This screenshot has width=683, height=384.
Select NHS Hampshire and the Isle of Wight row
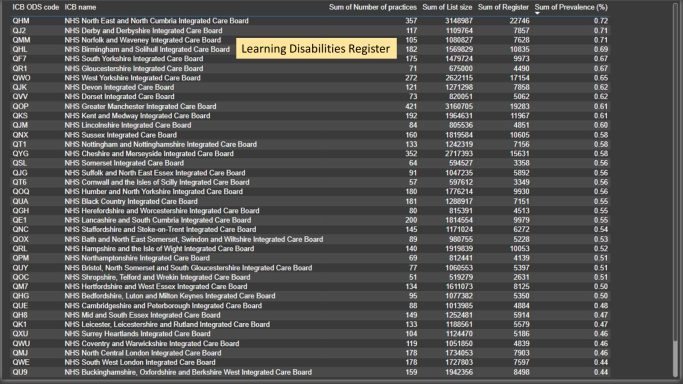tap(159, 249)
